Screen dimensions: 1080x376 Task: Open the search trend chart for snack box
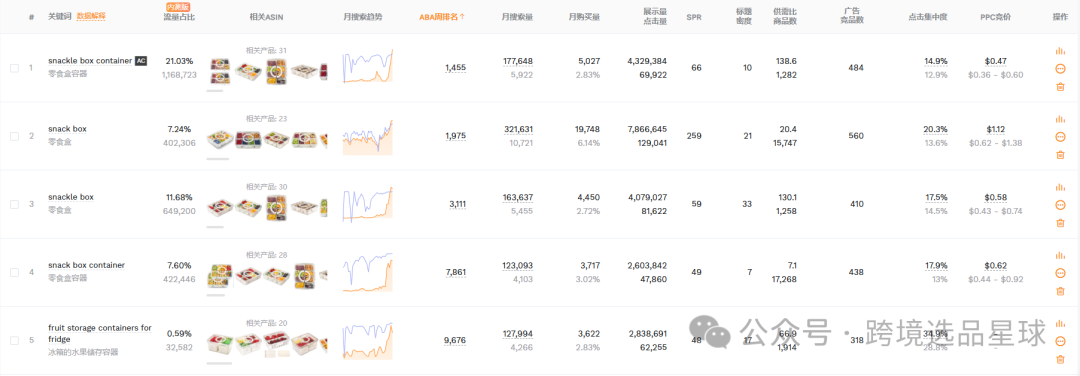pos(368,136)
